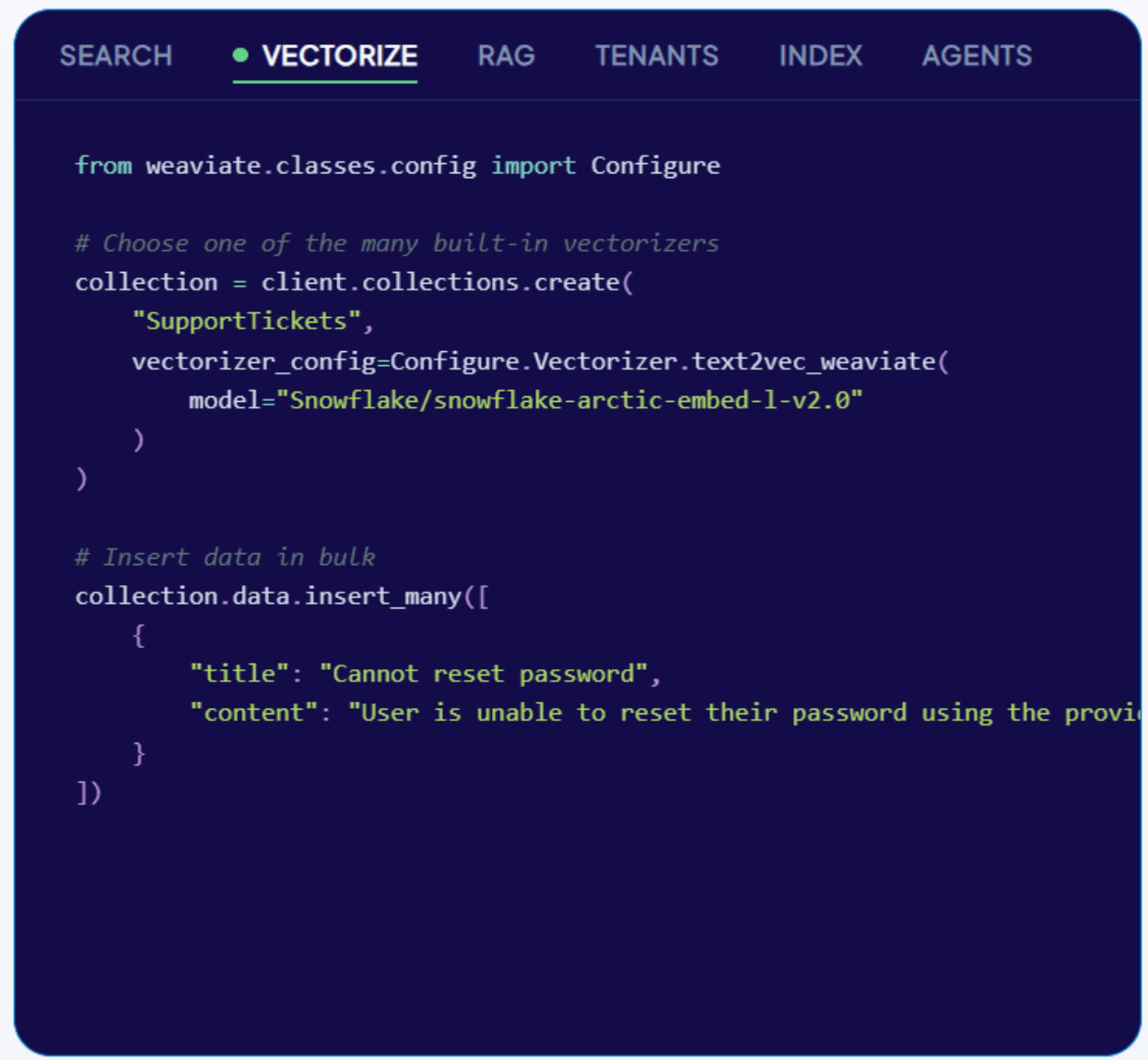Open the AGENTS tab
1148x1060 pixels.
[977, 56]
